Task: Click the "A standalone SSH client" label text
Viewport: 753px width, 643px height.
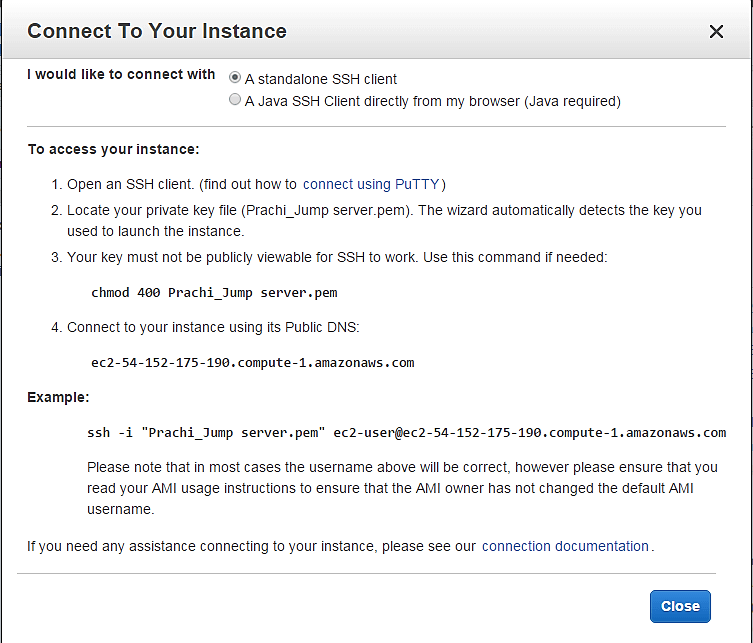Action: click(320, 79)
